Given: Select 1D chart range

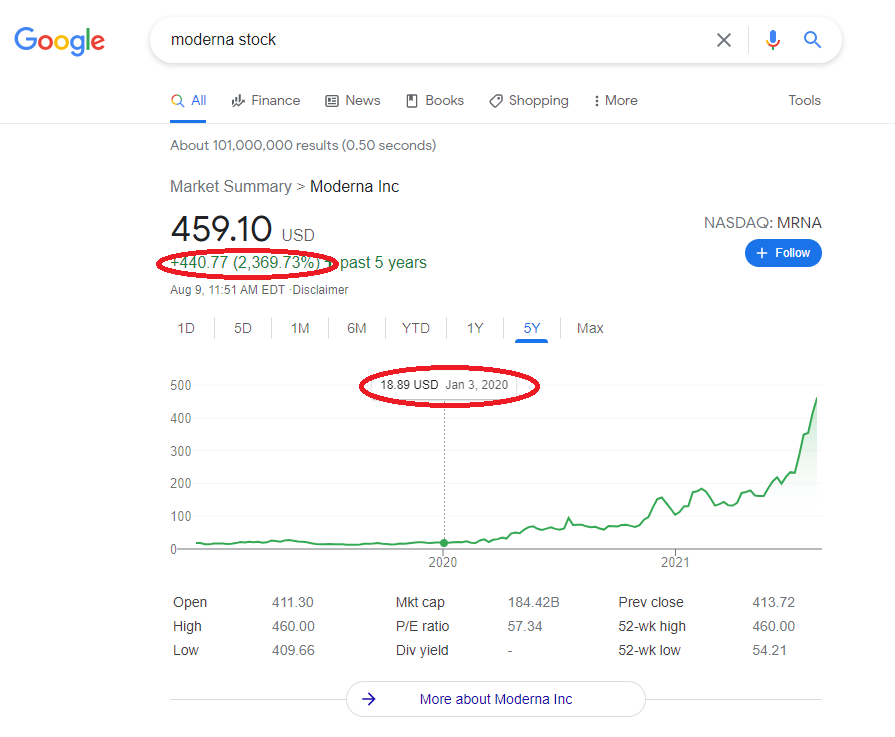Looking at the screenshot, I should pyautogui.click(x=186, y=328).
